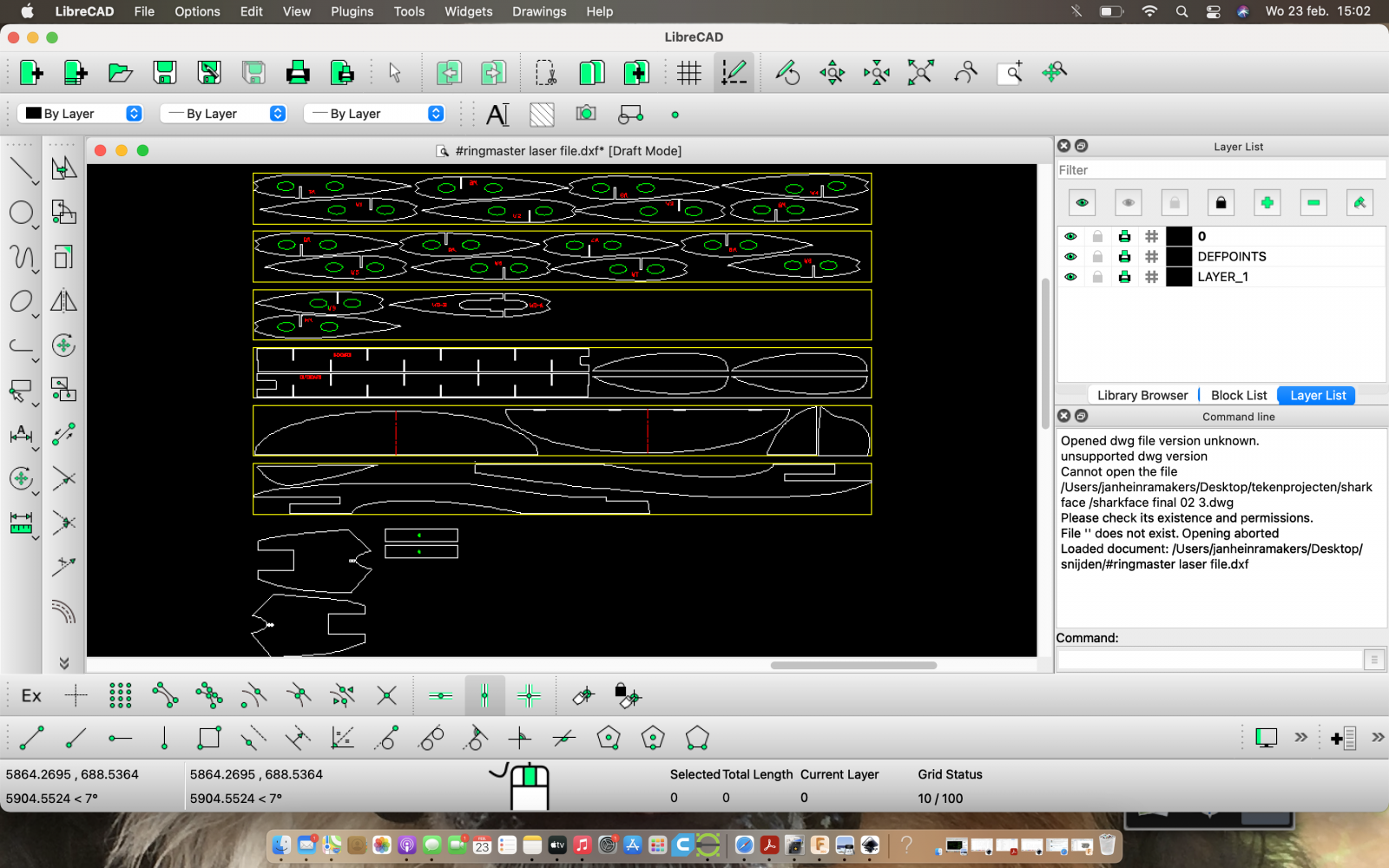The width and height of the screenshot is (1389, 868).
Task: Print the drawing with the printer icon
Action: pos(298,72)
